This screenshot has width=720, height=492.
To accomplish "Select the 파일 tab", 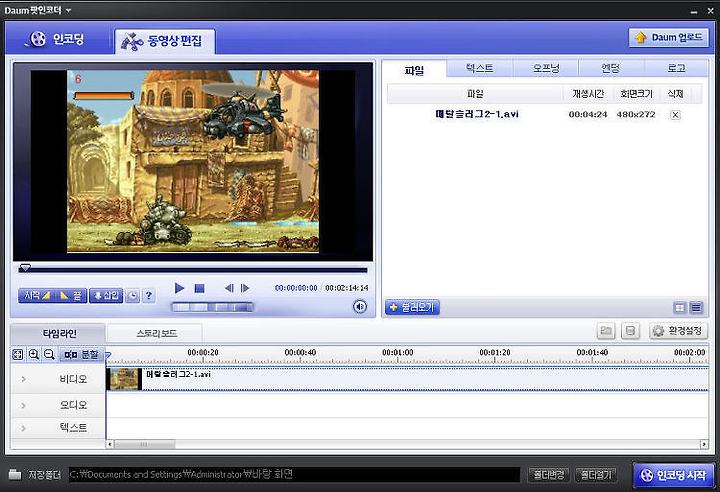I will pyautogui.click(x=414, y=70).
